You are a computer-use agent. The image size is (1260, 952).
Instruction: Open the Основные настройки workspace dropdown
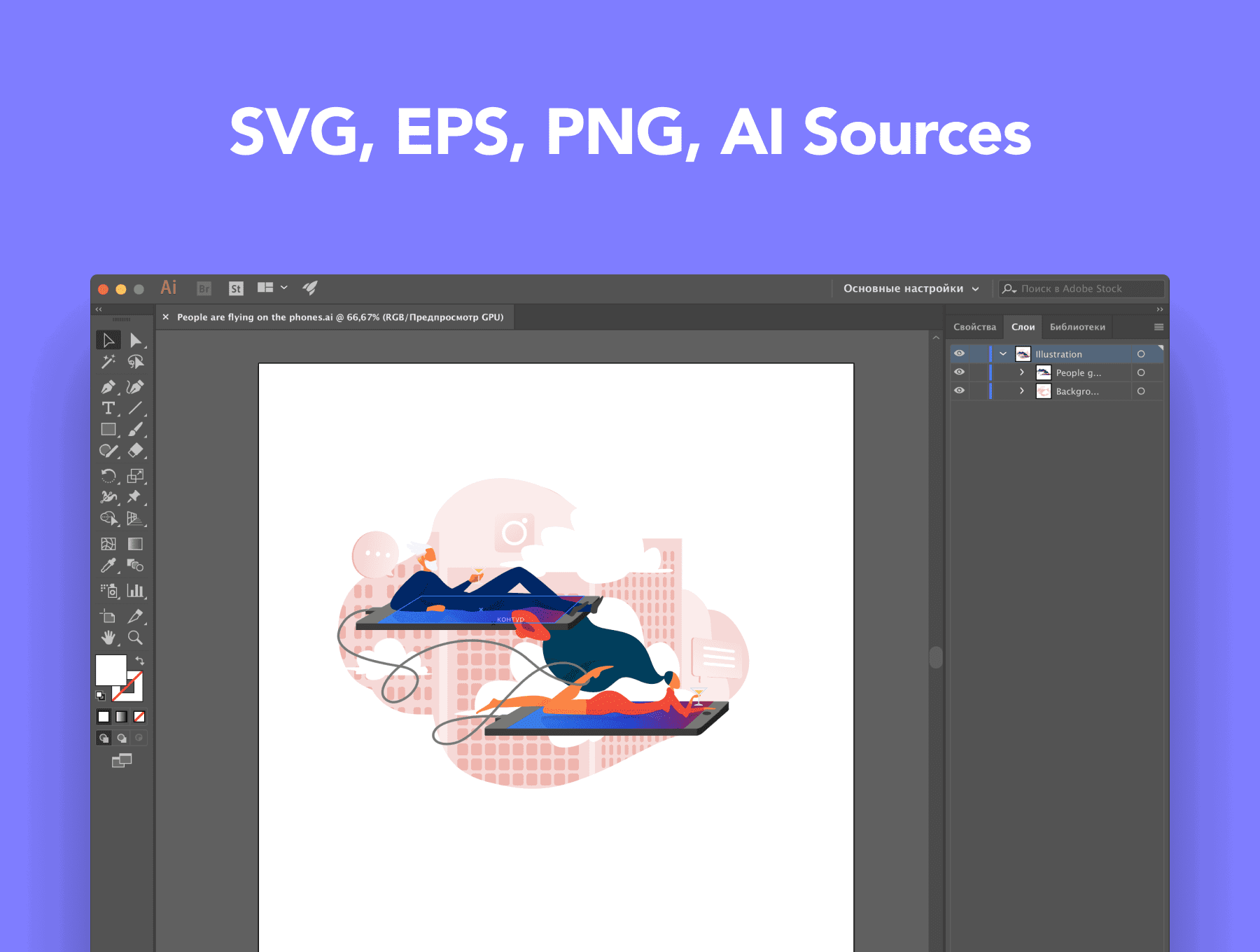click(911, 288)
